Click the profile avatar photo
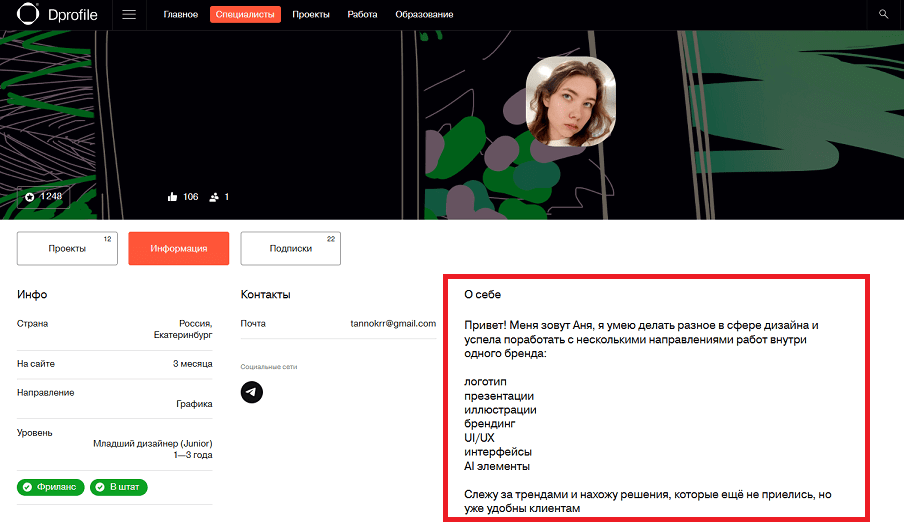This screenshot has width=904, height=524. click(x=571, y=101)
